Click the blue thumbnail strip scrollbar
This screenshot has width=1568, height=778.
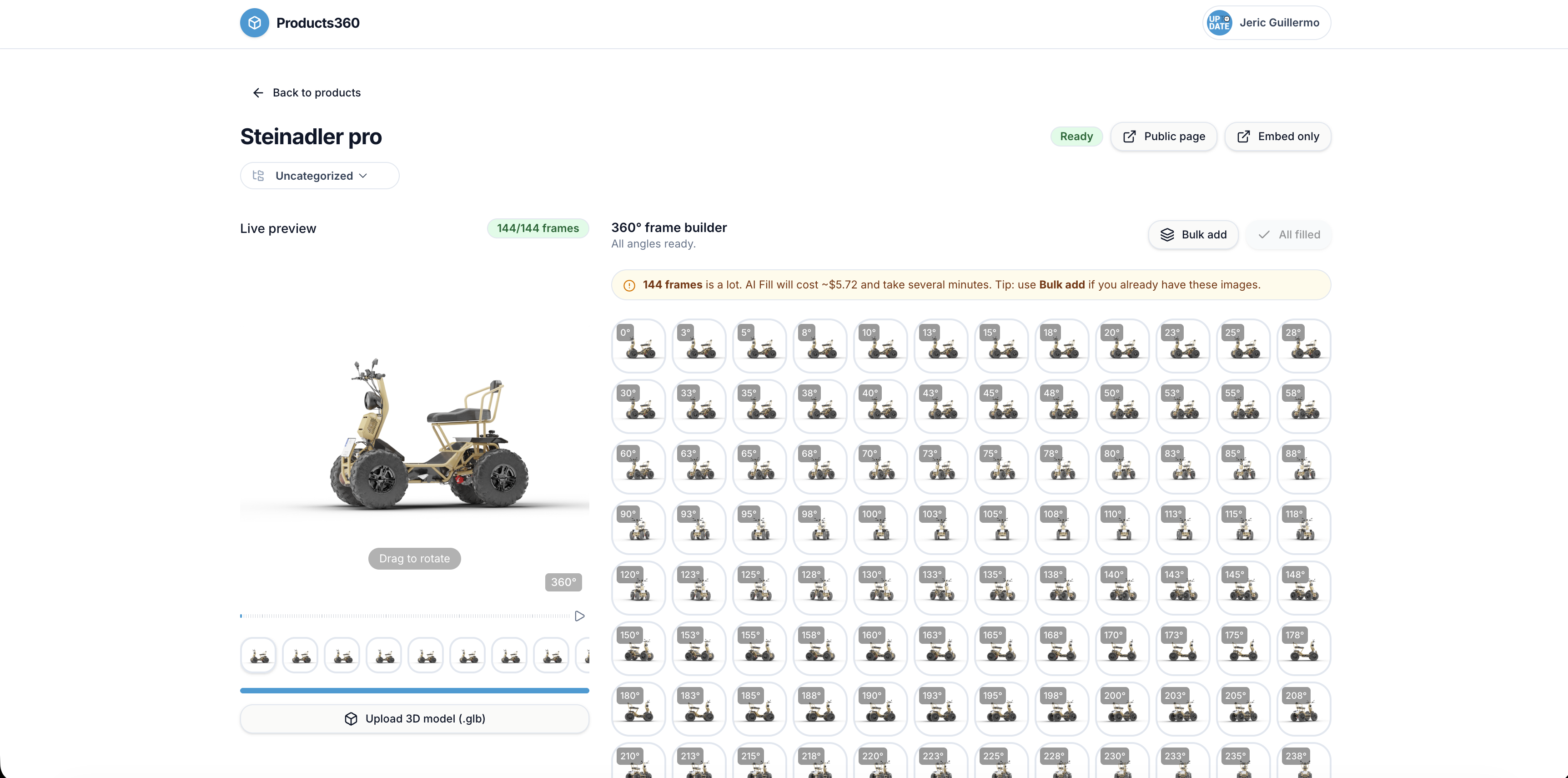click(415, 690)
